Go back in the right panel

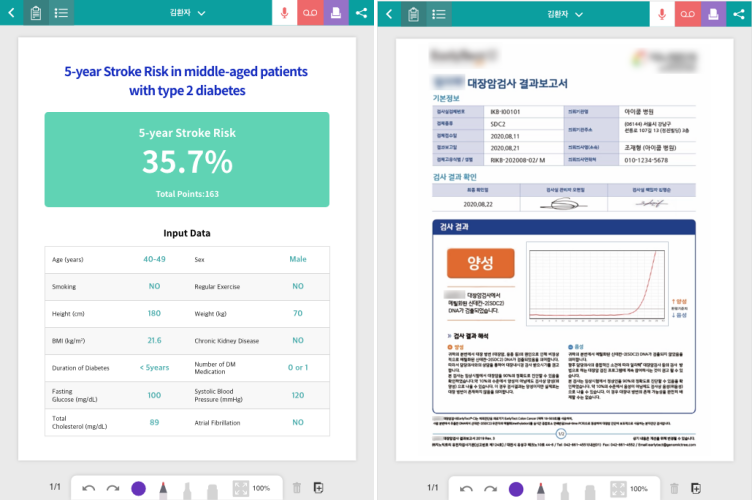(389, 13)
